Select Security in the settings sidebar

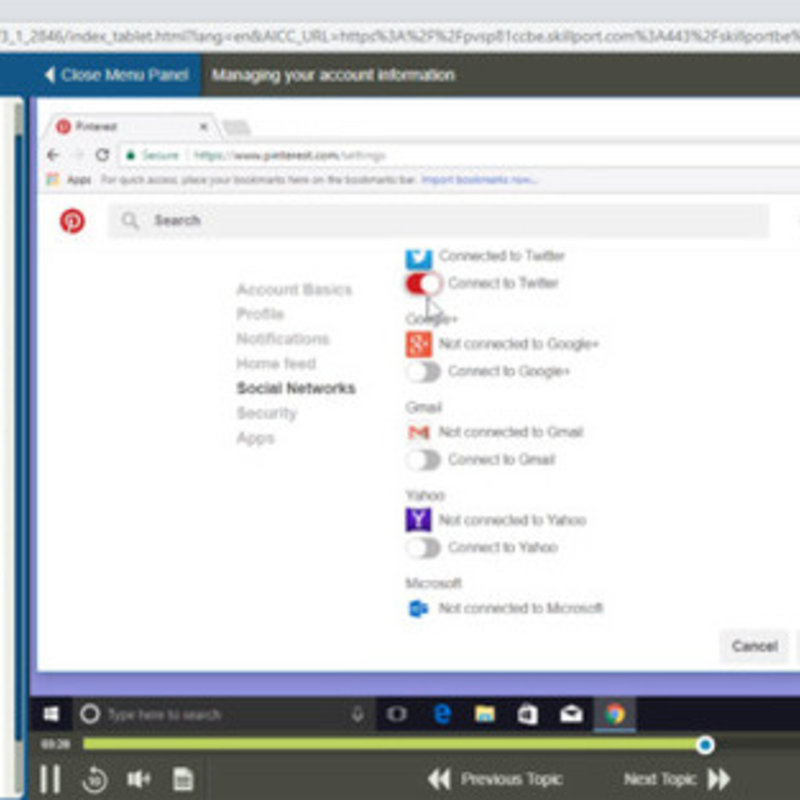[x=267, y=413]
